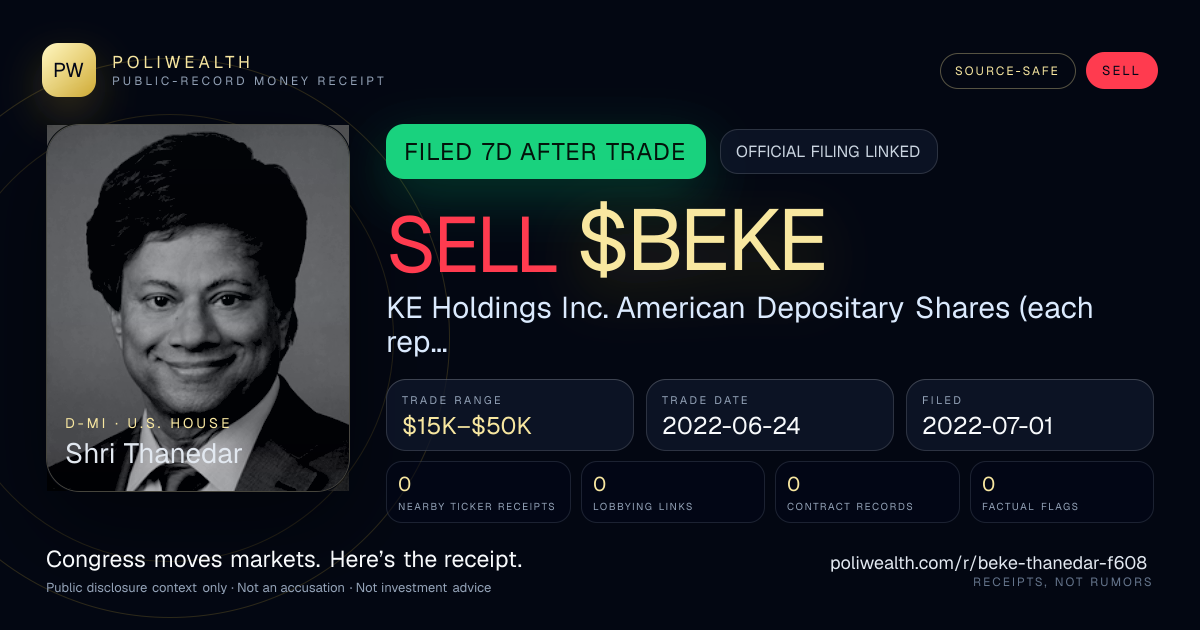Screen dimensions: 1200x630
Task: Open the Lobbying Links counter
Action: (673, 492)
